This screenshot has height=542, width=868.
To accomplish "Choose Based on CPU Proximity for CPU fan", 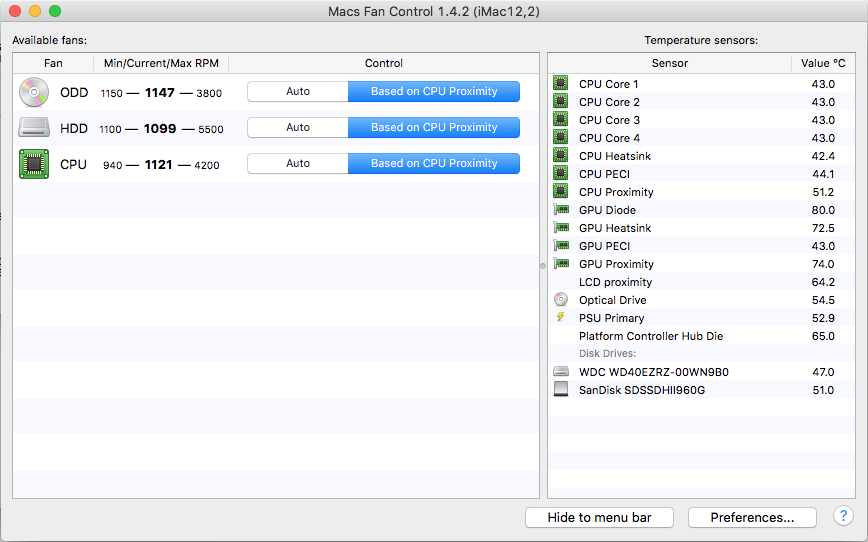I will click(x=434, y=163).
